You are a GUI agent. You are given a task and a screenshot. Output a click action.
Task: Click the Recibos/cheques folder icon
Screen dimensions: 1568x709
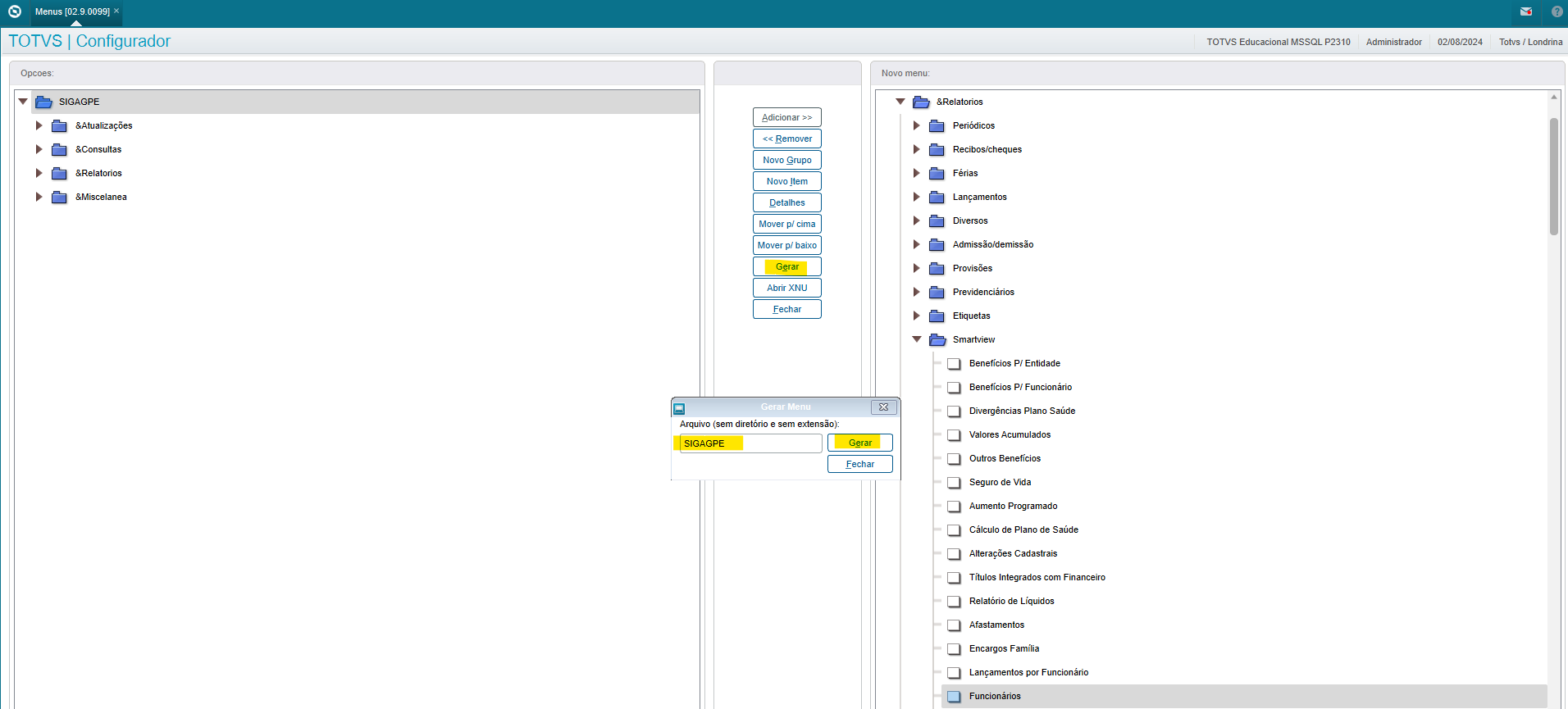(x=937, y=149)
